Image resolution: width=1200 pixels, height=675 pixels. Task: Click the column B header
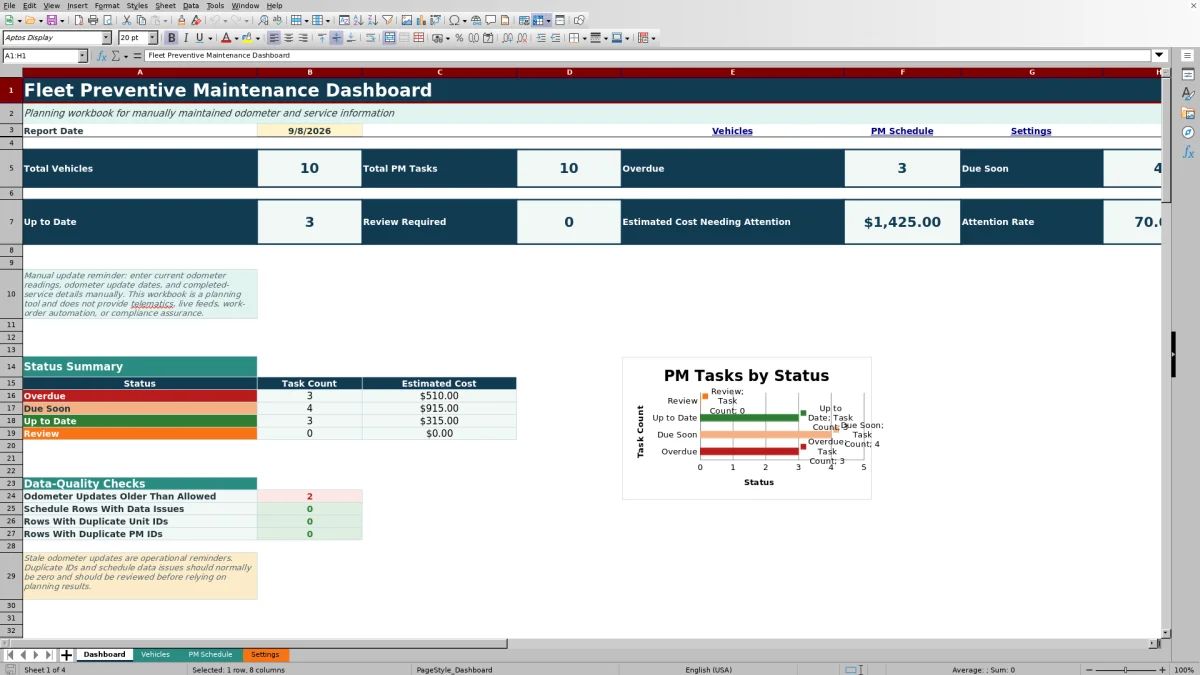click(309, 72)
